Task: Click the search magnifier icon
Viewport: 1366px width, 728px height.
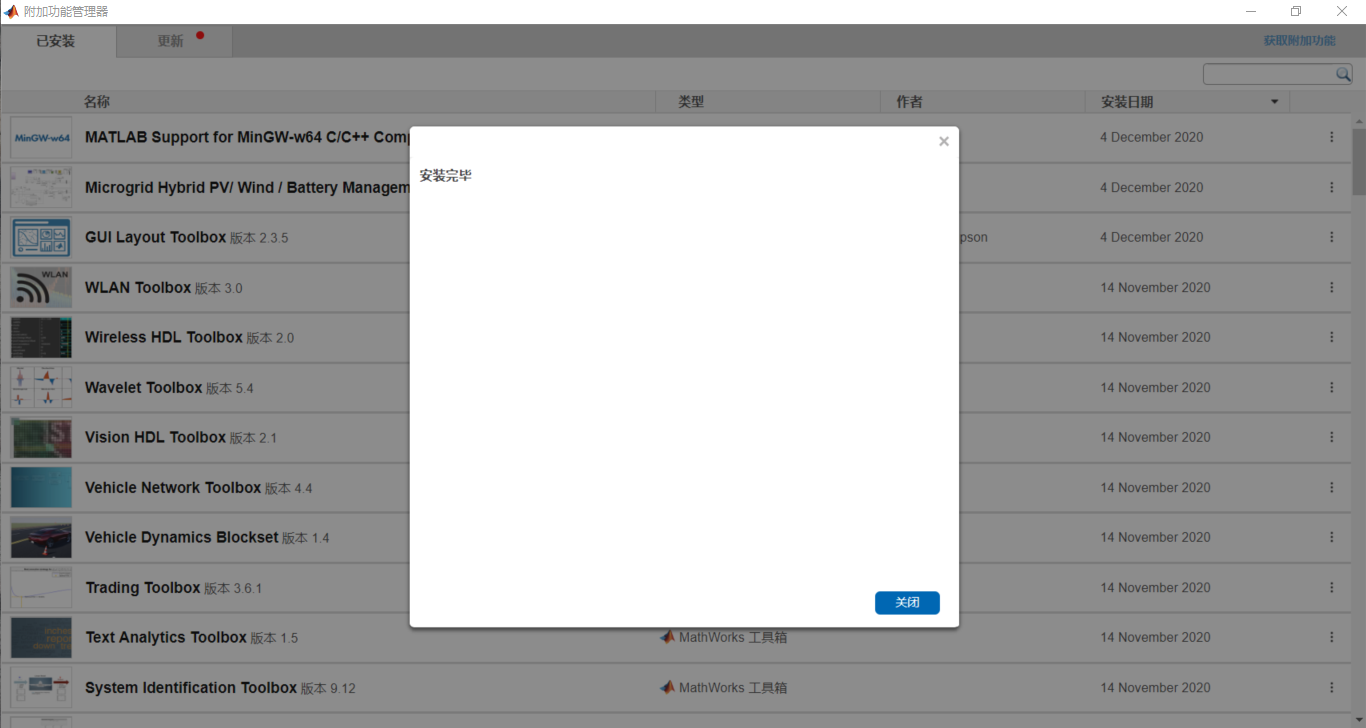Action: [x=1344, y=74]
